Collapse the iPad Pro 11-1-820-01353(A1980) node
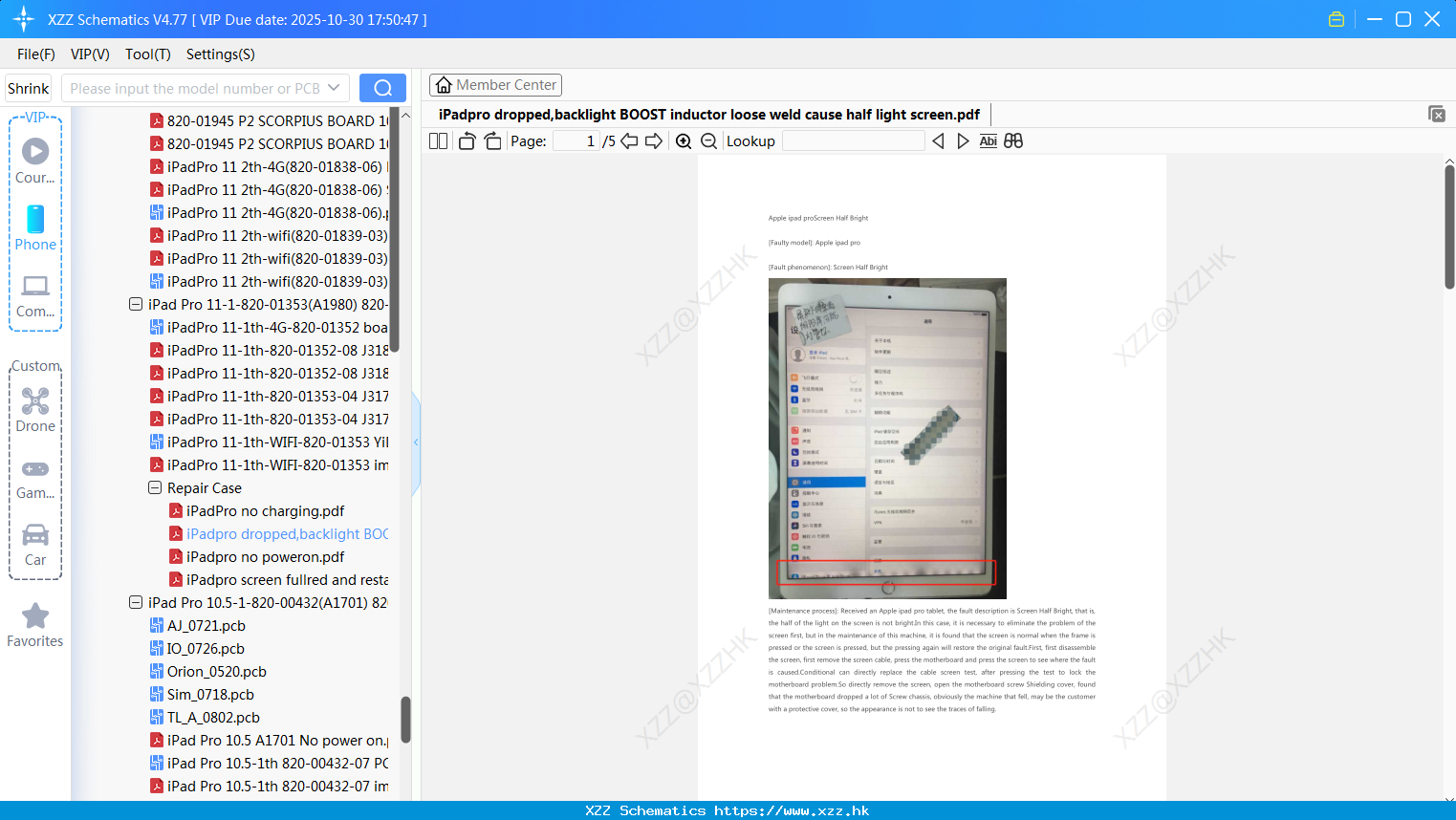1456x820 pixels. 136,304
